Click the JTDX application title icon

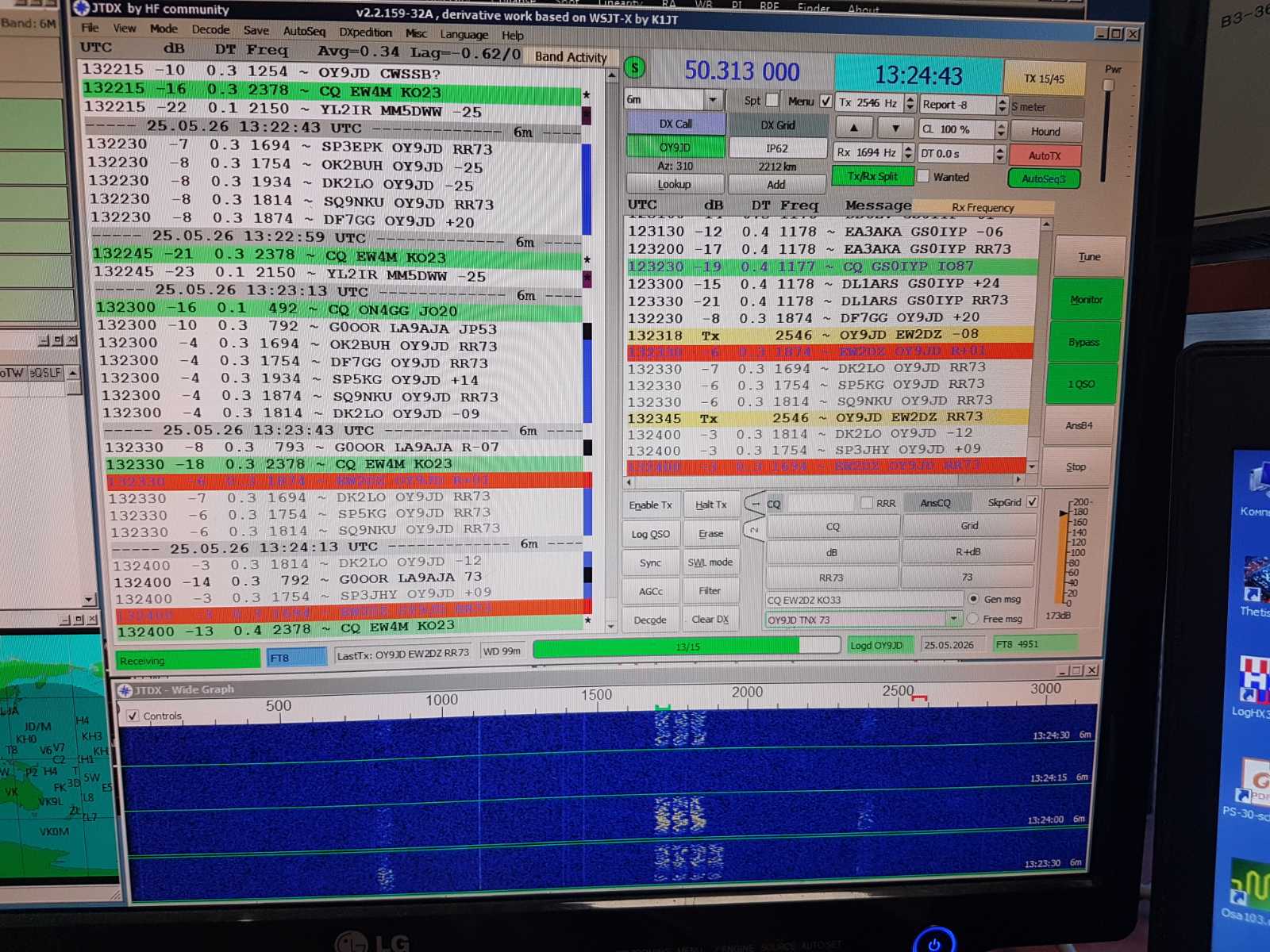pyautogui.click(x=80, y=8)
